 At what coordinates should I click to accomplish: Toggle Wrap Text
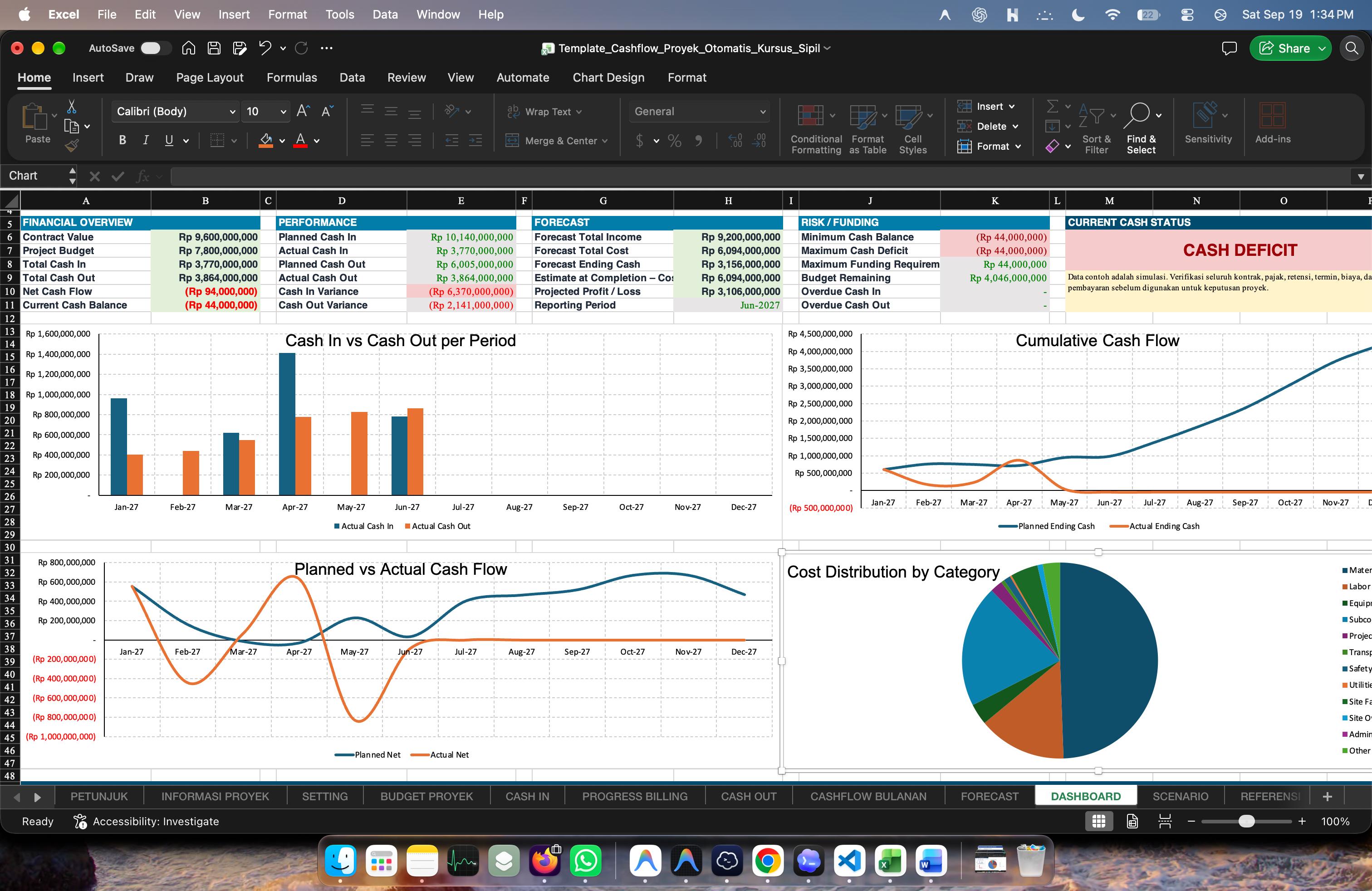tap(544, 112)
